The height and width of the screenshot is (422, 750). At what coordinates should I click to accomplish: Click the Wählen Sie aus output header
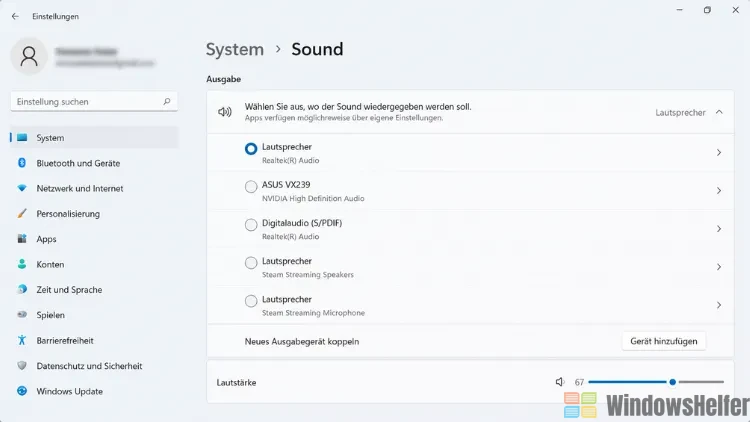(x=470, y=112)
